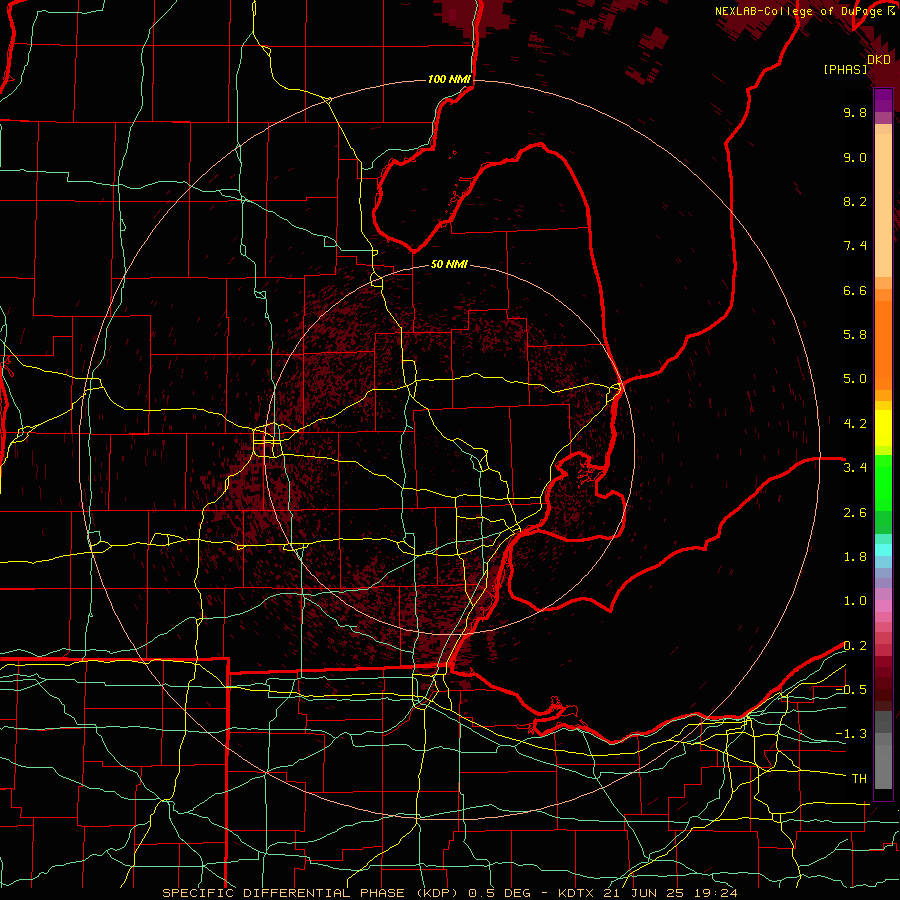This screenshot has width=900, height=900.
Task: Click the pale peach segment of color bar
Action: pyautogui.click(x=883, y=205)
